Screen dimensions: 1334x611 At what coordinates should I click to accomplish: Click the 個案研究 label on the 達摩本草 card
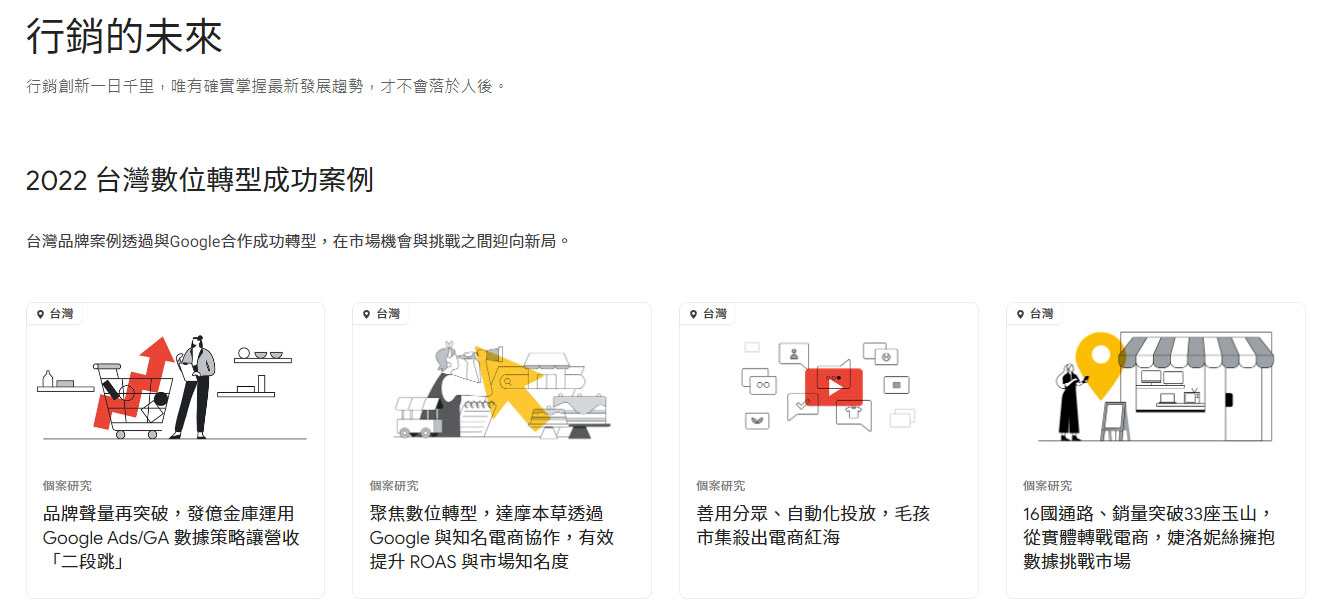(x=394, y=486)
